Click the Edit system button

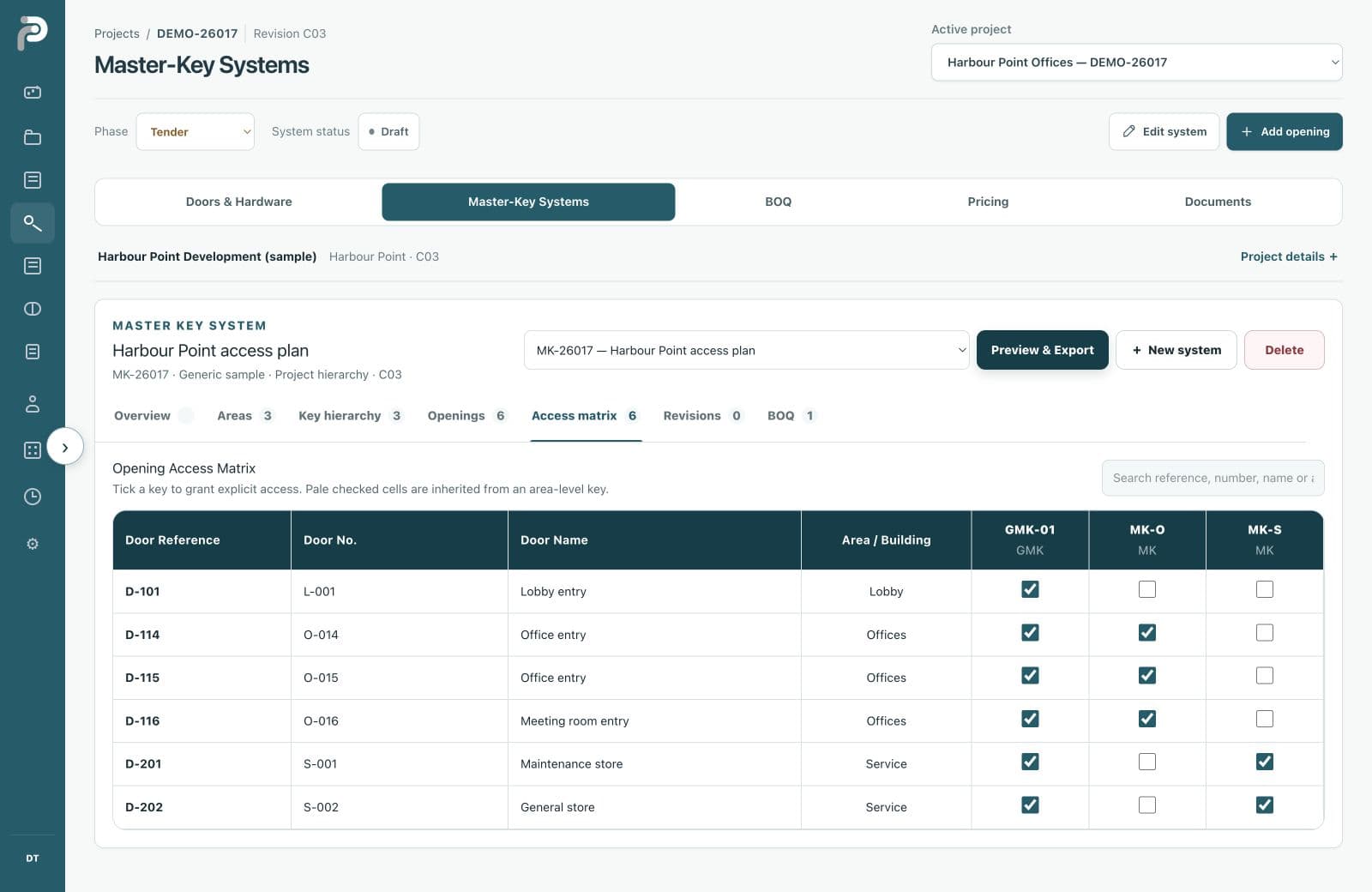pos(1164,131)
